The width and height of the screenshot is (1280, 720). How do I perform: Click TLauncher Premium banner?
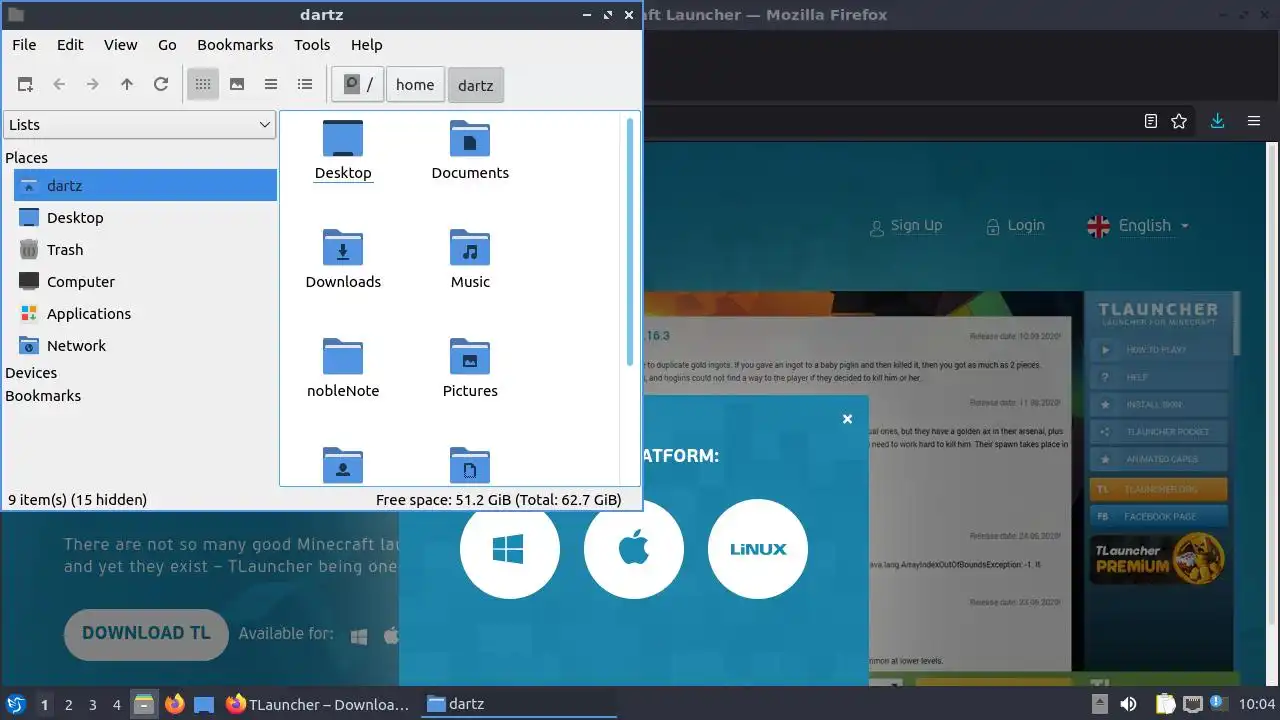(x=1158, y=560)
